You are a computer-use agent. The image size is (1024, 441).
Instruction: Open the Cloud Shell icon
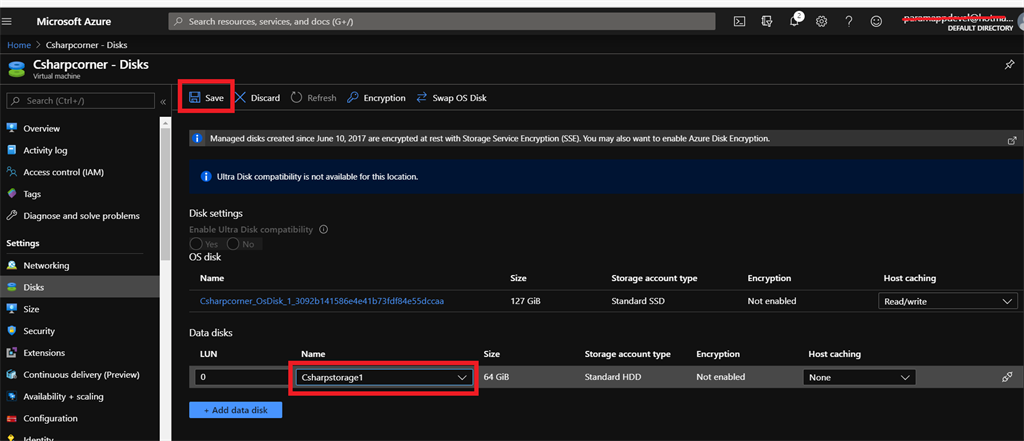[739, 22]
